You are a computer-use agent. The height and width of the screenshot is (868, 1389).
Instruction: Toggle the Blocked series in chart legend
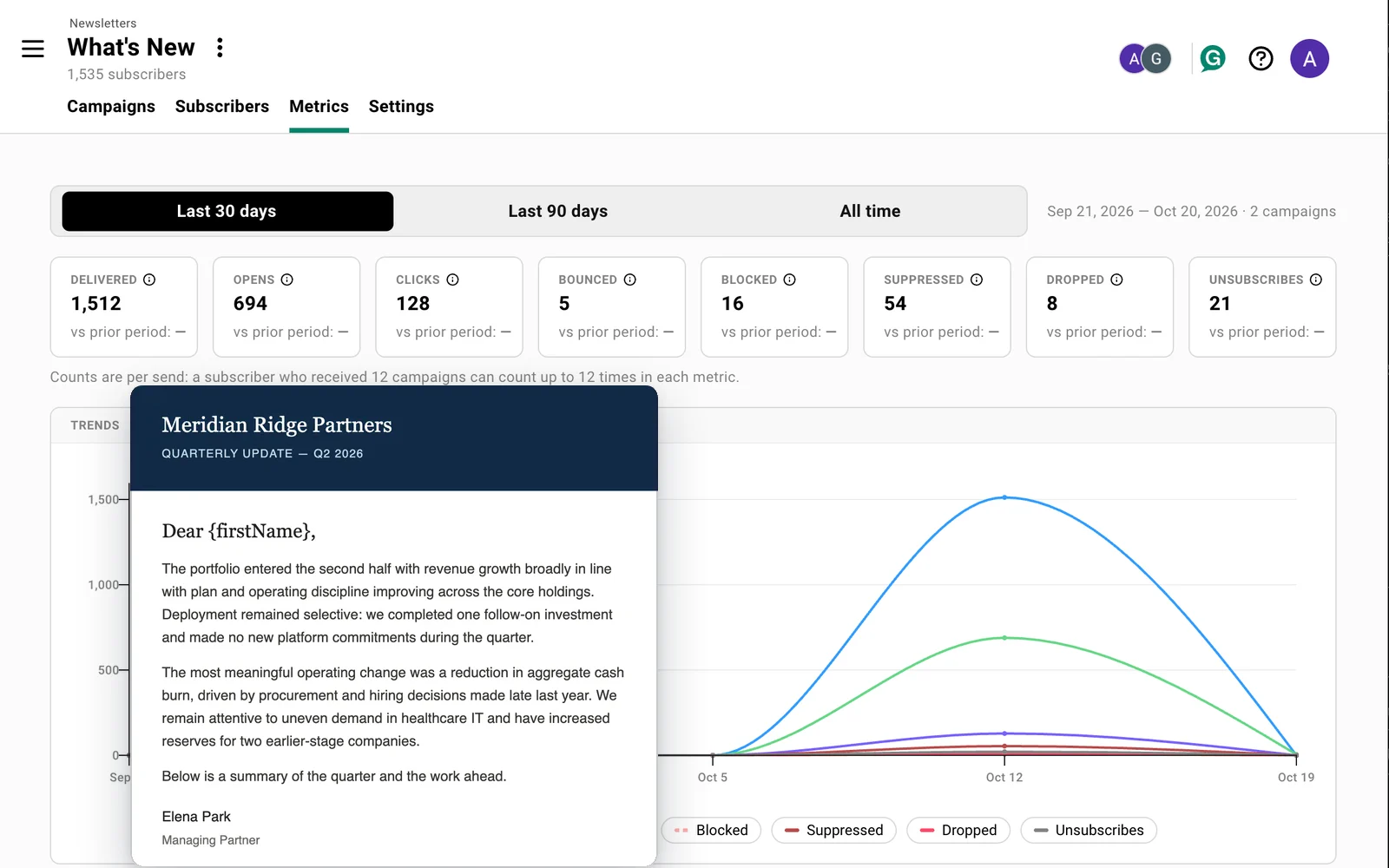[711, 830]
